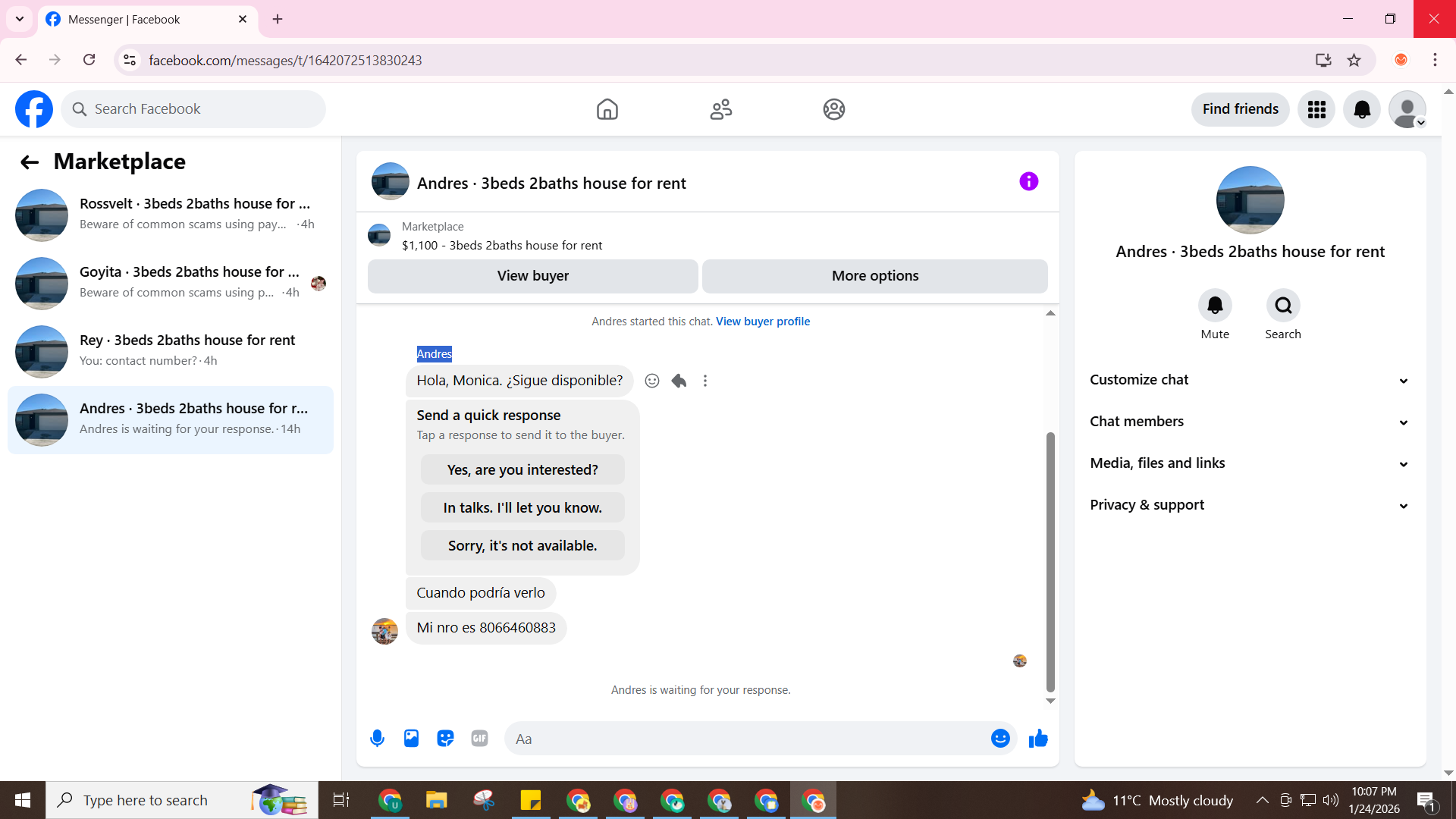Screen dimensions: 1456x819
Task: Open the GIF picker icon
Action: point(479,738)
